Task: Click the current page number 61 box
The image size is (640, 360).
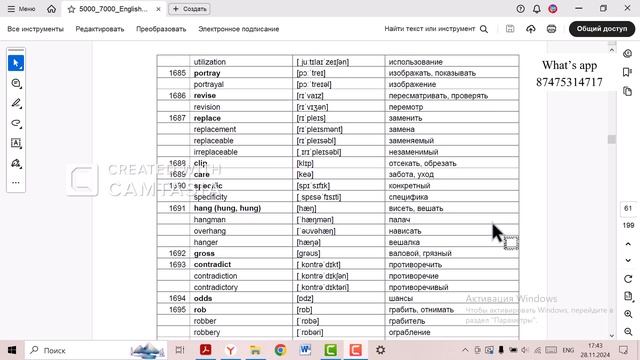Action: (628, 209)
